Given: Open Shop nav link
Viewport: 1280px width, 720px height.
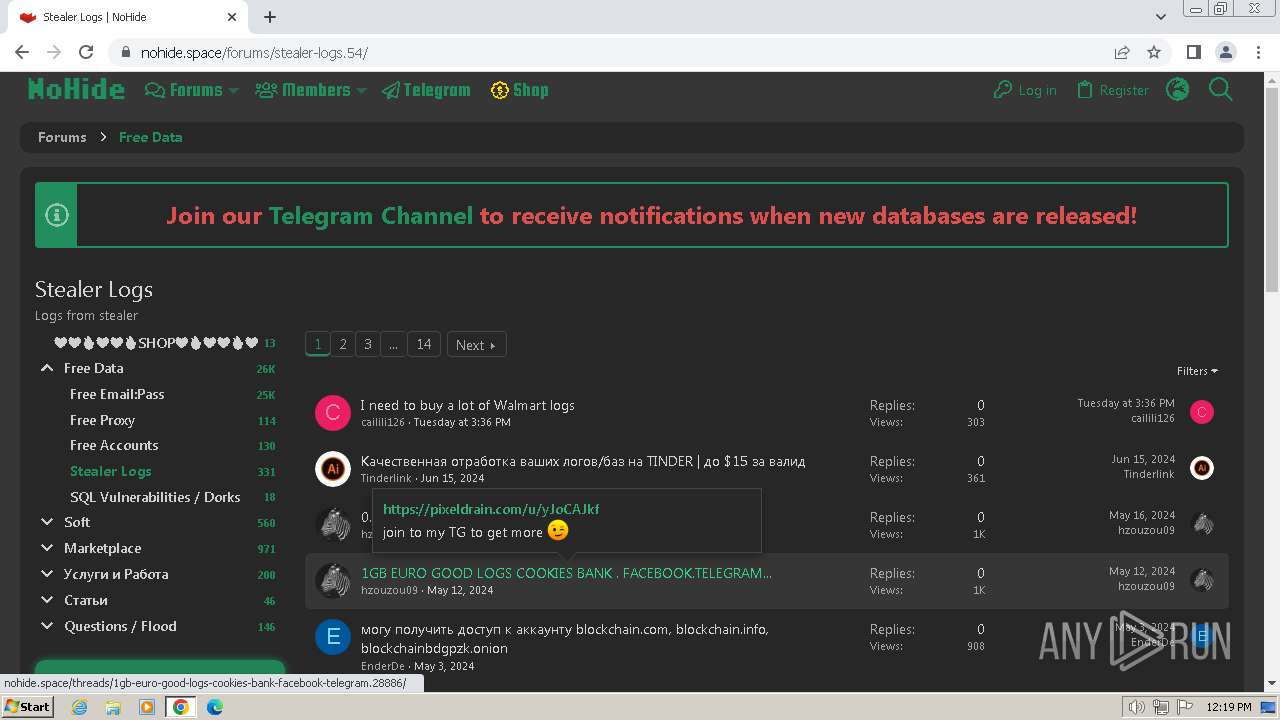Looking at the screenshot, I should [519, 90].
